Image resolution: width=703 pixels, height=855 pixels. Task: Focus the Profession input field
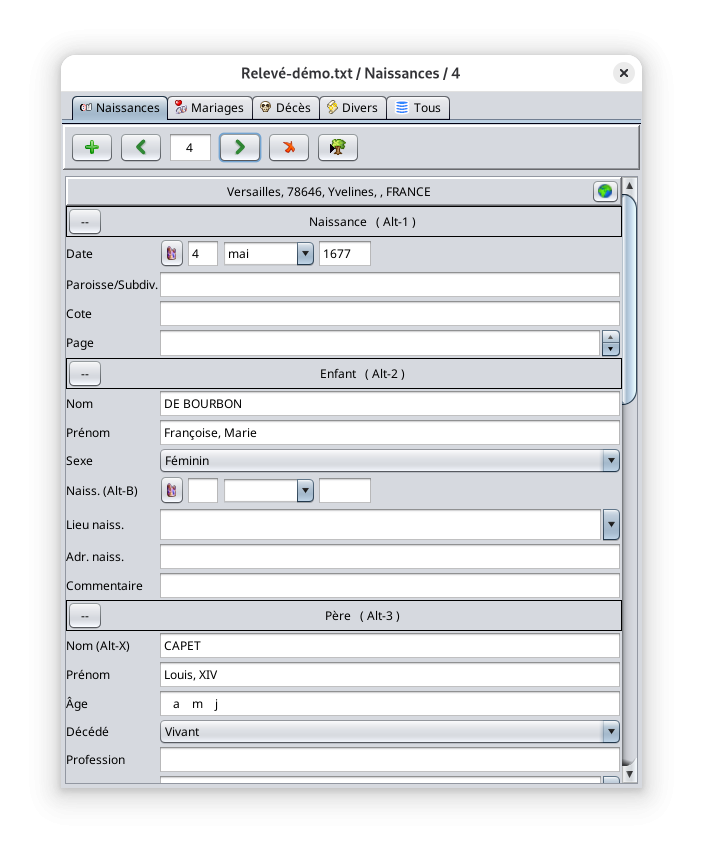[x=390, y=760]
